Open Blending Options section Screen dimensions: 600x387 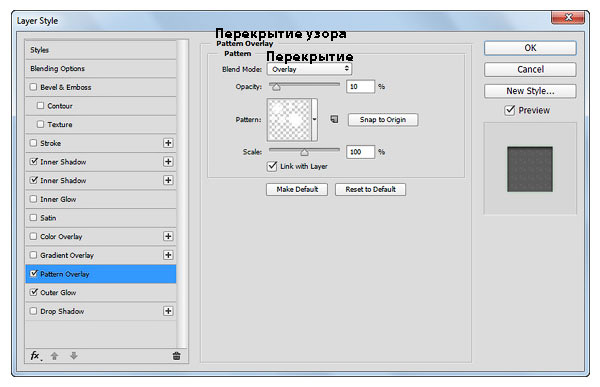pyautogui.click(x=101, y=69)
